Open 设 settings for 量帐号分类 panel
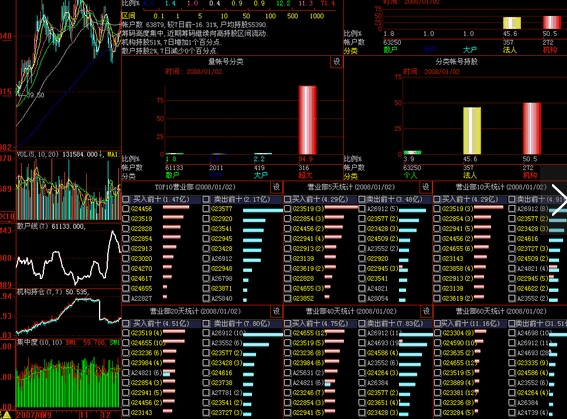The width and height of the screenshot is (567, 419). pyautogui.click(x=337, y=62)
